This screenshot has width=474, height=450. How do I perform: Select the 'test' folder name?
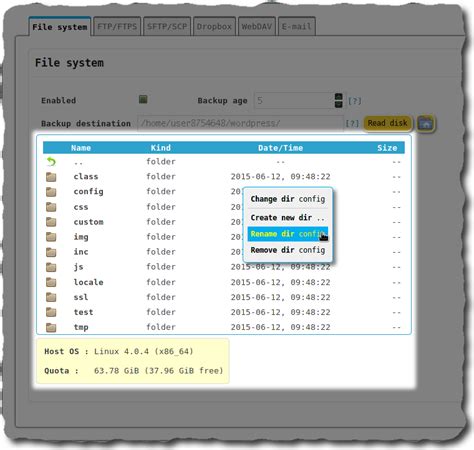(83, 312)
